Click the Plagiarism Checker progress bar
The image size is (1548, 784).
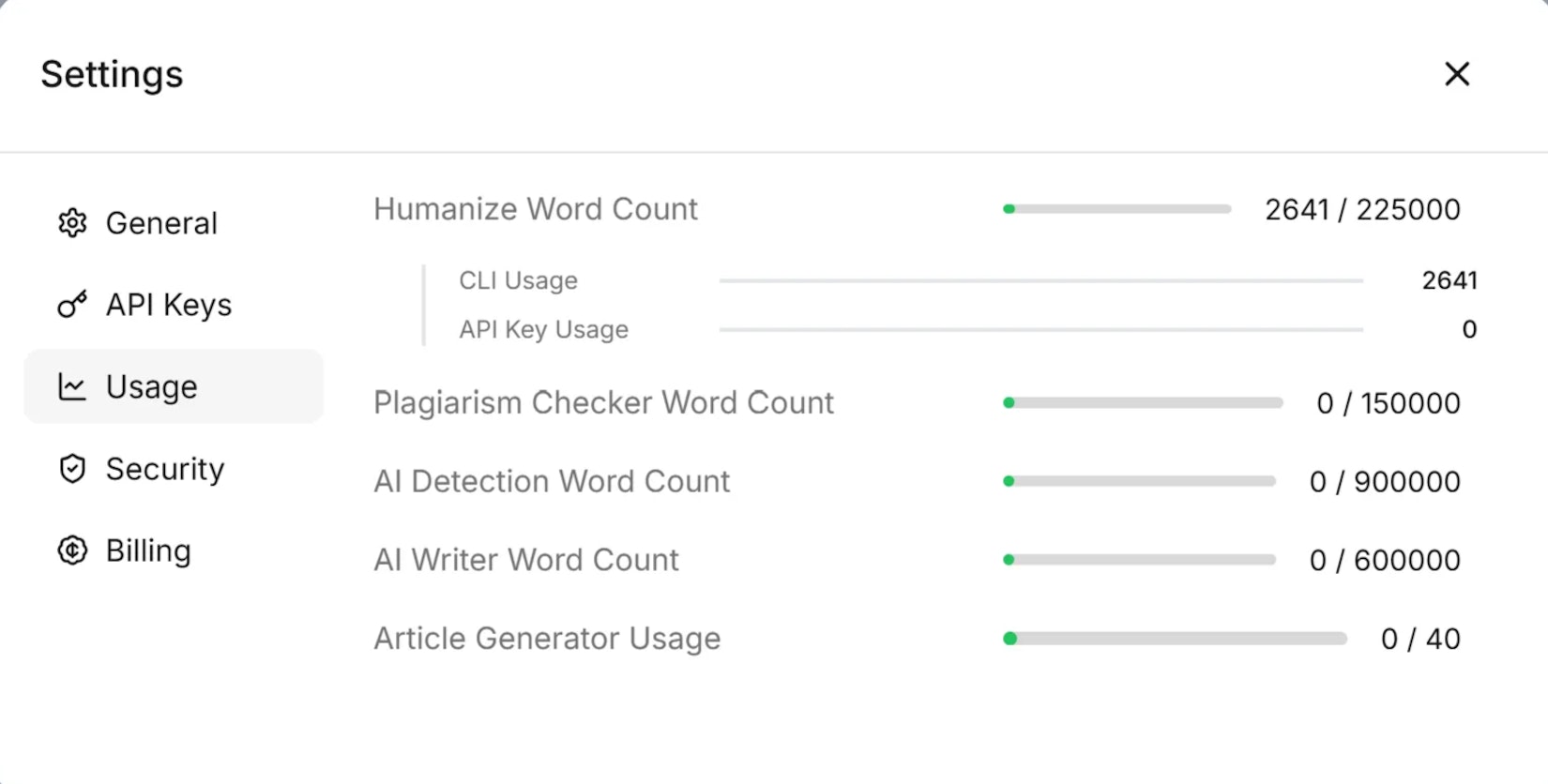tap(1143, 403)
